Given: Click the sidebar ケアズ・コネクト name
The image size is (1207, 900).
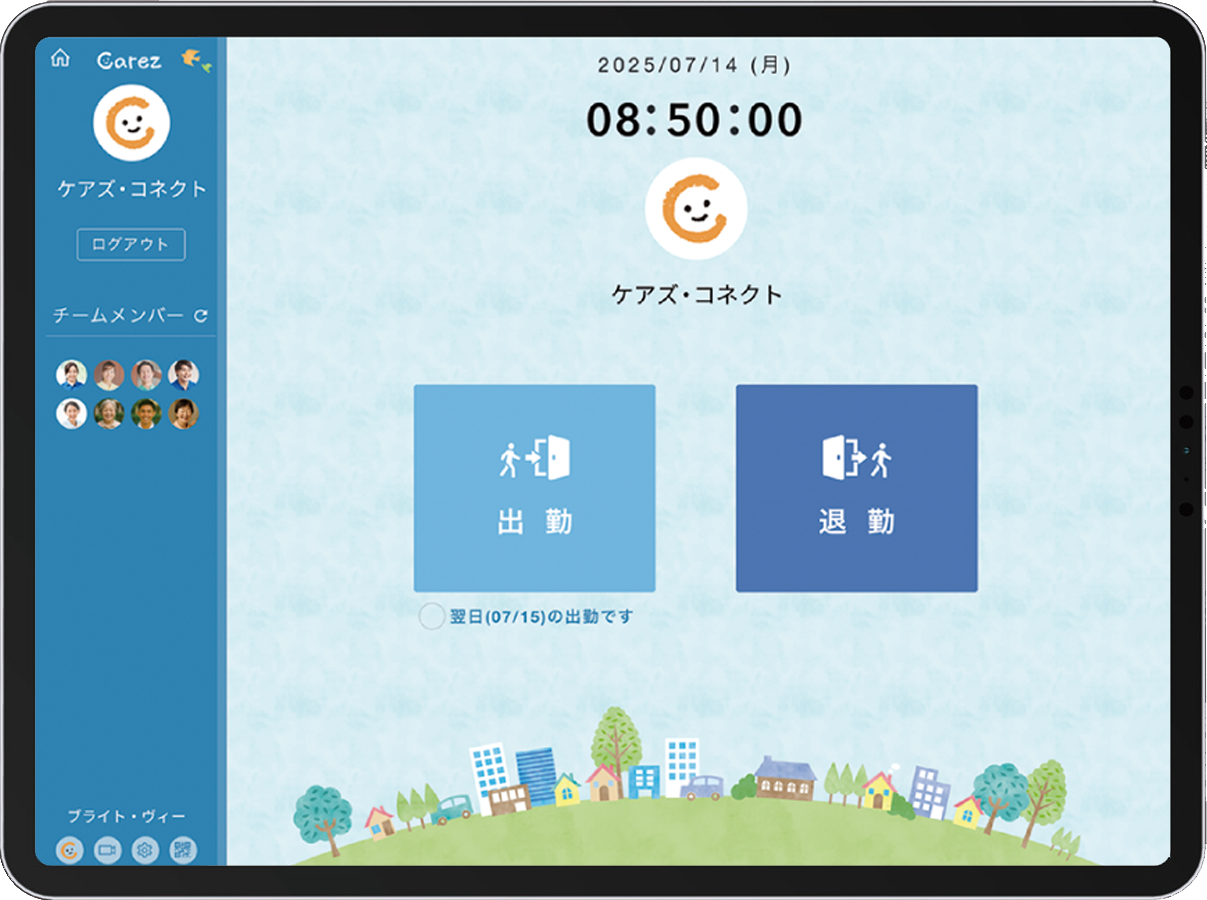Looking at the screenshot, I should 132,189.
